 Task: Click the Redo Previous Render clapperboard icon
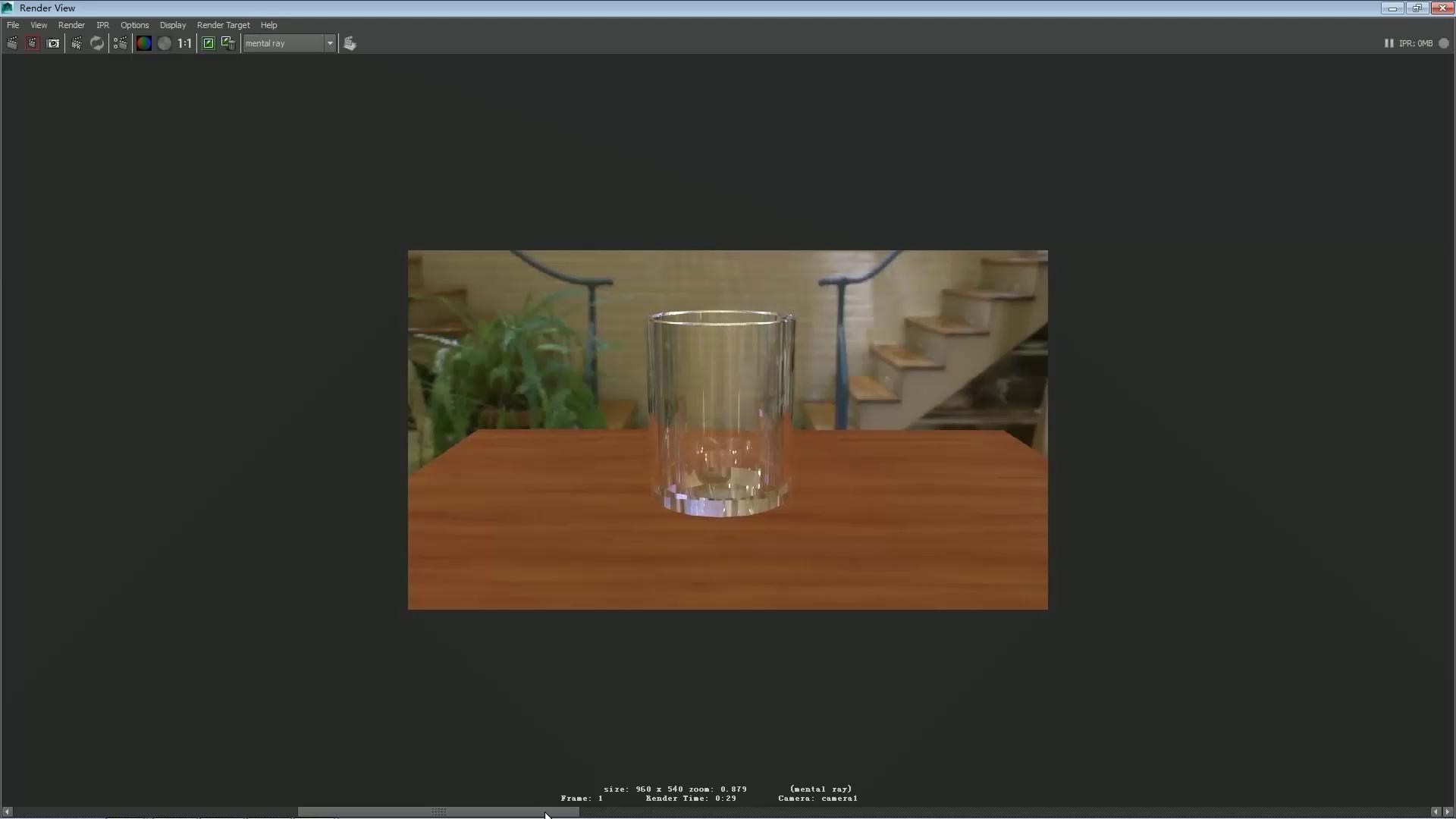tap(12, 43)
